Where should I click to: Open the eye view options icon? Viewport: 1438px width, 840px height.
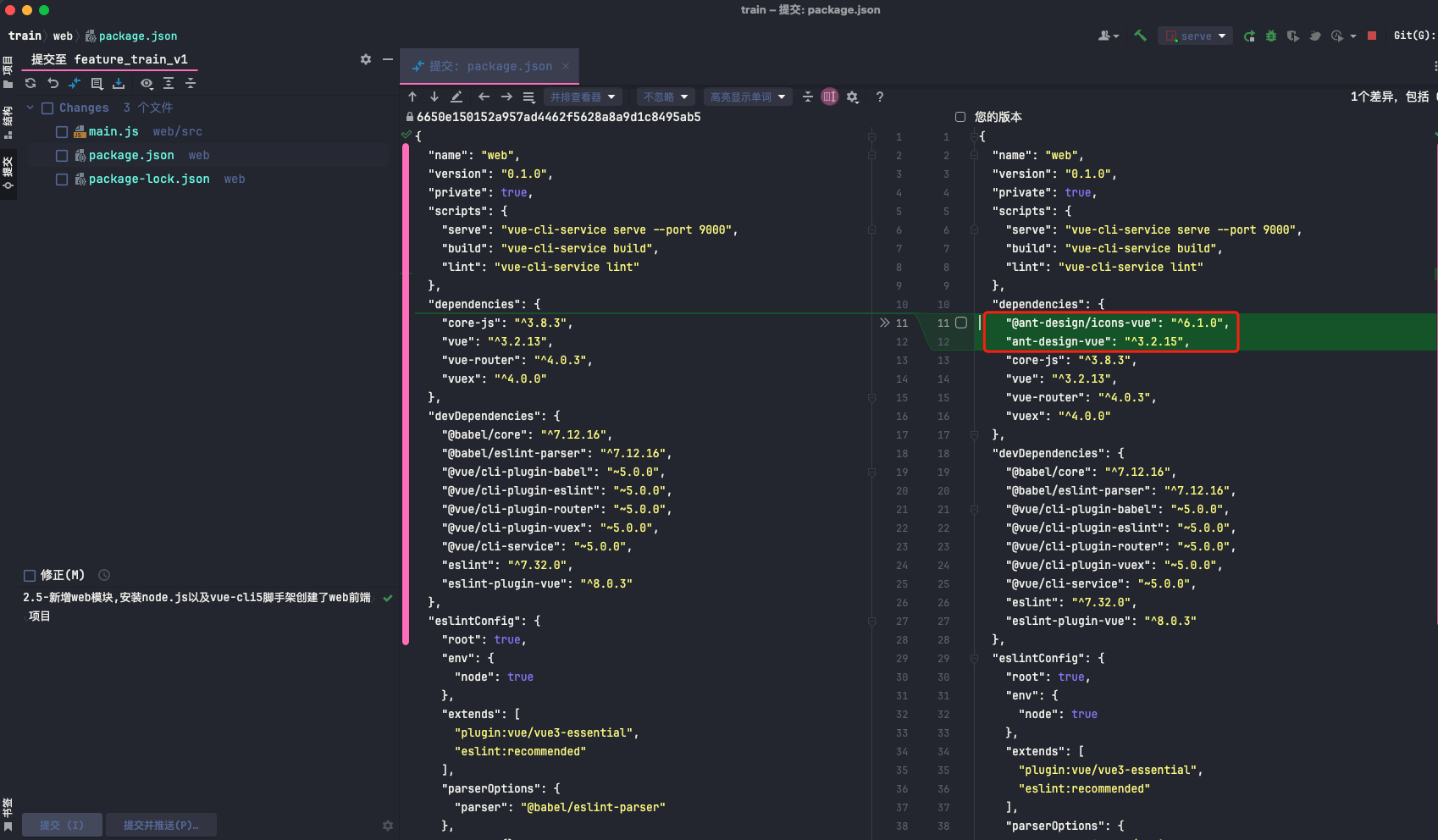[x=147, y=83]
